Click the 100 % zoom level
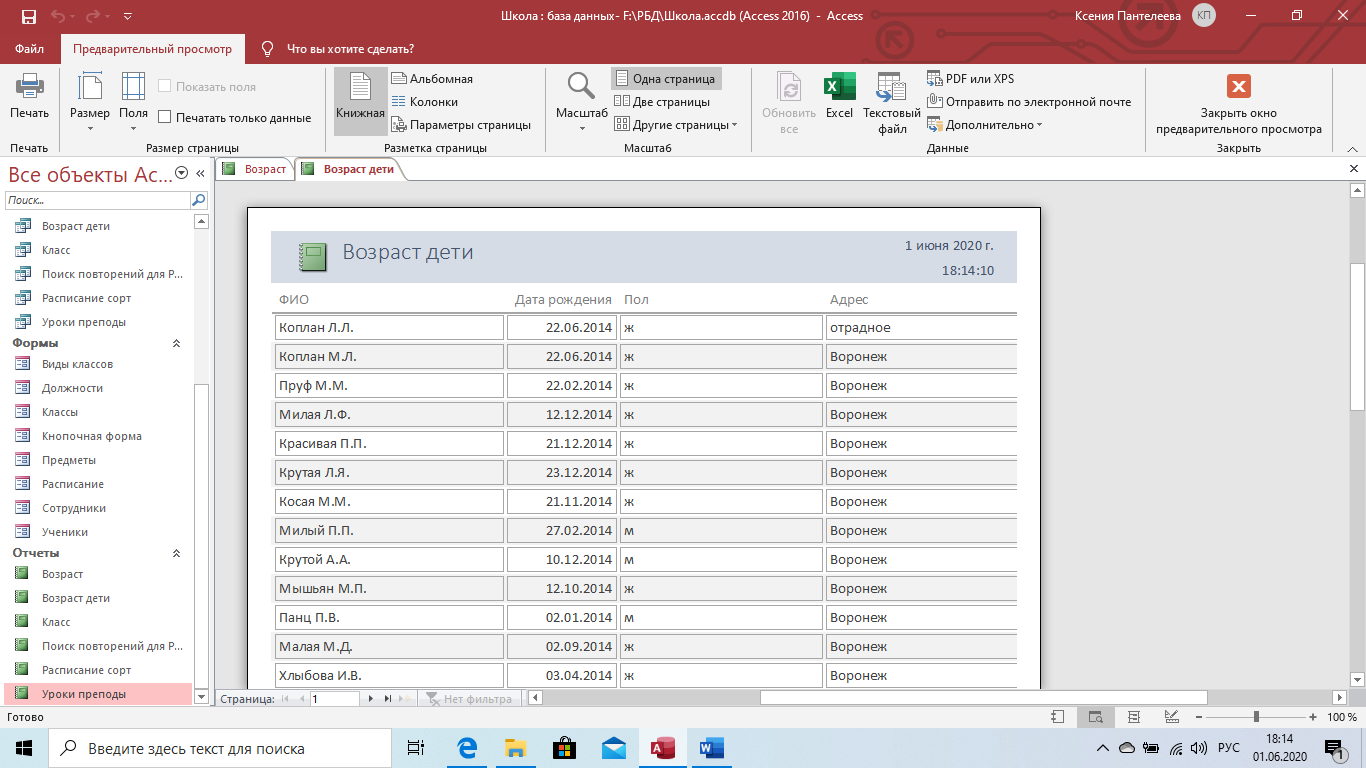 coord(1341,717)
